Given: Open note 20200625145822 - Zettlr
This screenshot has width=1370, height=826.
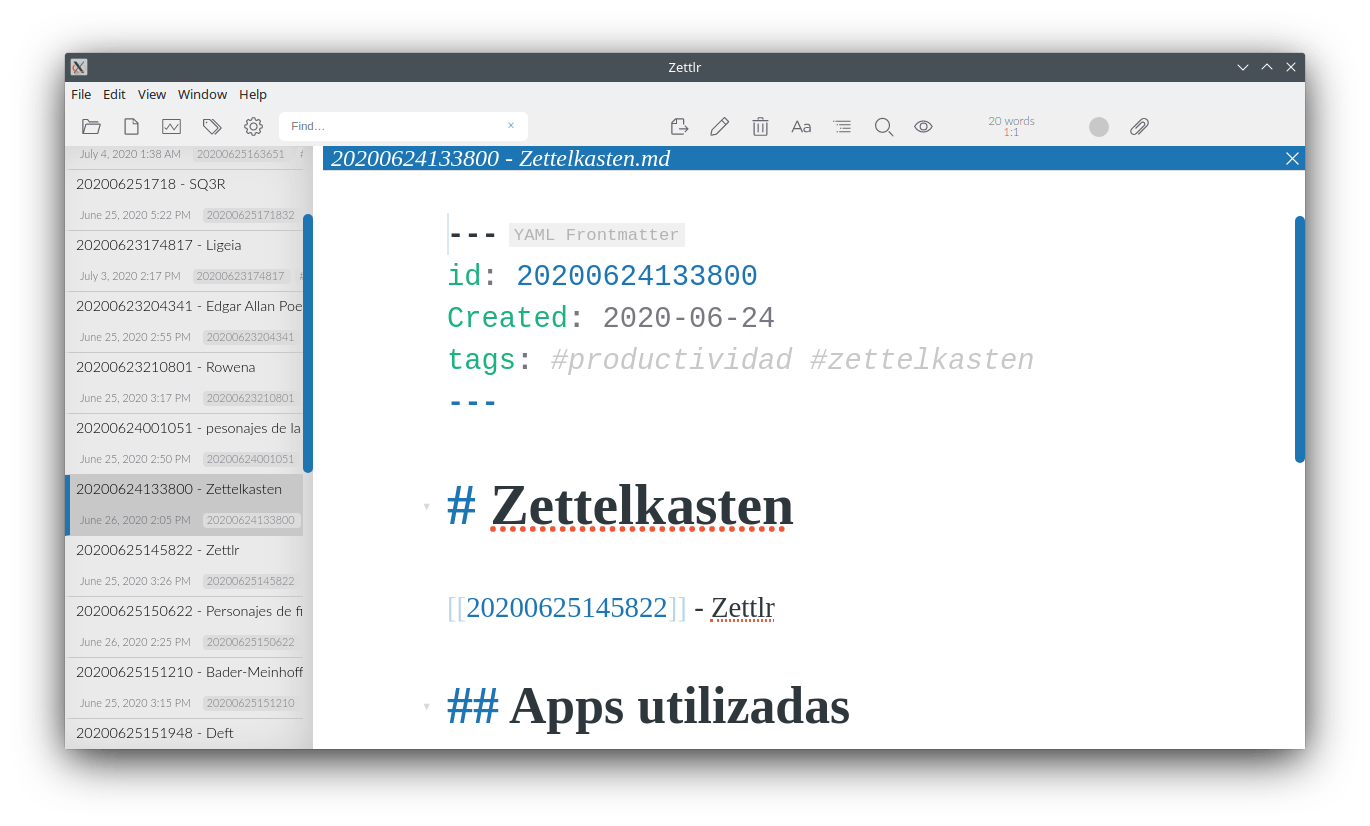Looking at the screenshot, I should 184,566.
